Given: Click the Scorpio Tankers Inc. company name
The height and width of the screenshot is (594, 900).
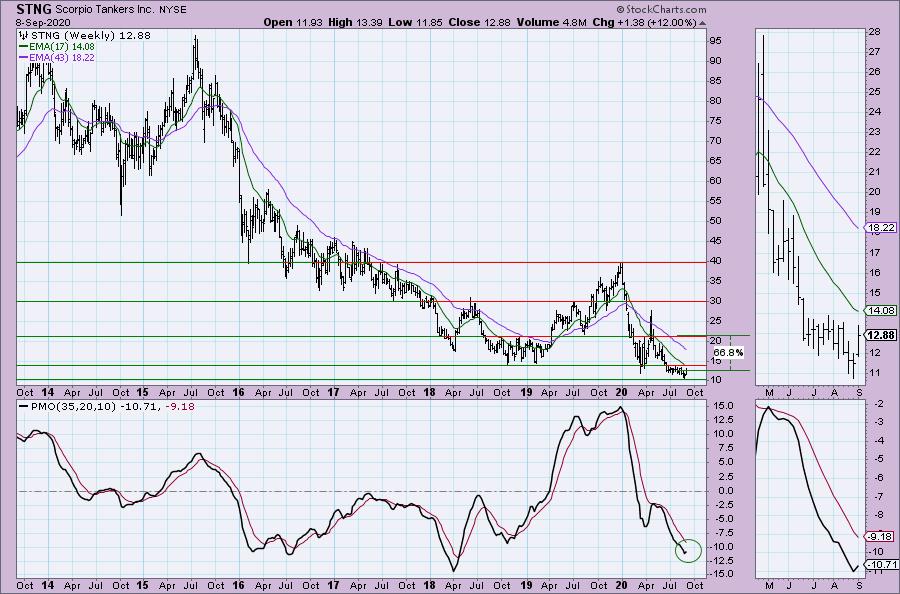Looking at the screenshot, I should point(107,9).
